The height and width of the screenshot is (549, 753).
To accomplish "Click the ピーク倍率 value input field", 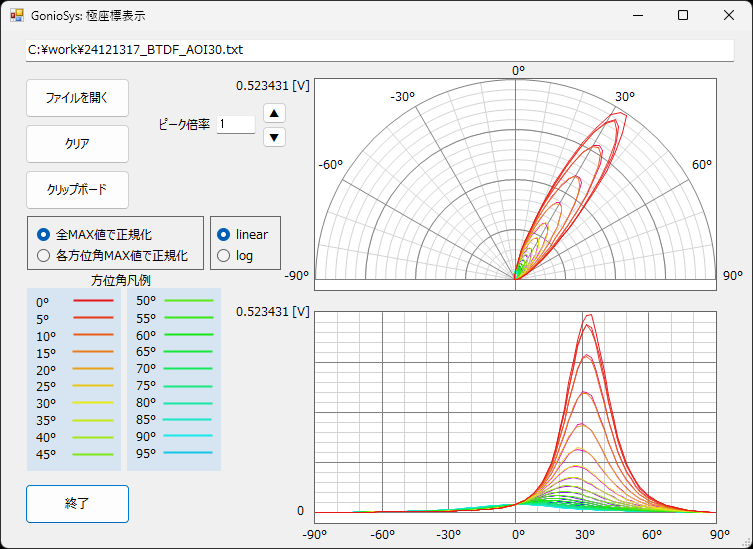I will (x=235, y=125).
